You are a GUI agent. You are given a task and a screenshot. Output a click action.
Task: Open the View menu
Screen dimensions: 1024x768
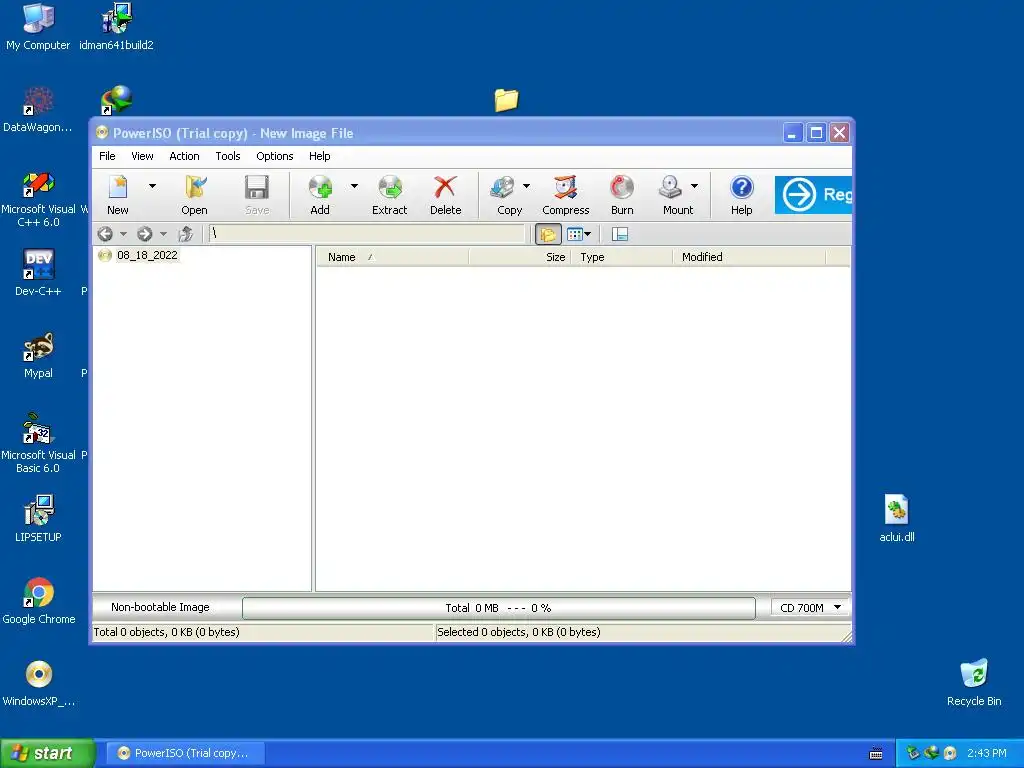pos(142,156)
